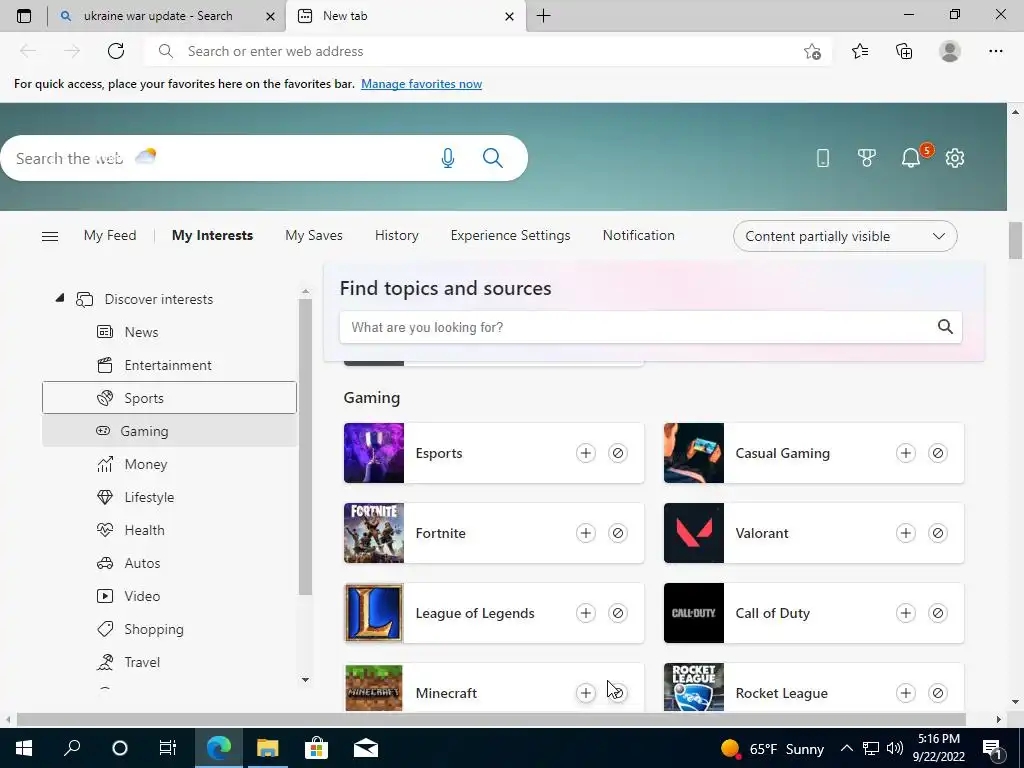Block the League of Legends topic
Image resolution: width=1024 pixels, height=768 pixels.
[x=618, y=613]
